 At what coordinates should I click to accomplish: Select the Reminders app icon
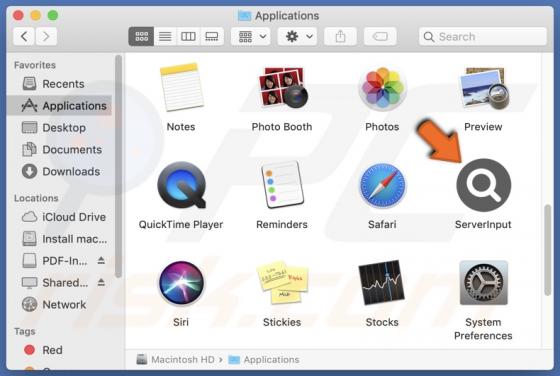[282, 185]
